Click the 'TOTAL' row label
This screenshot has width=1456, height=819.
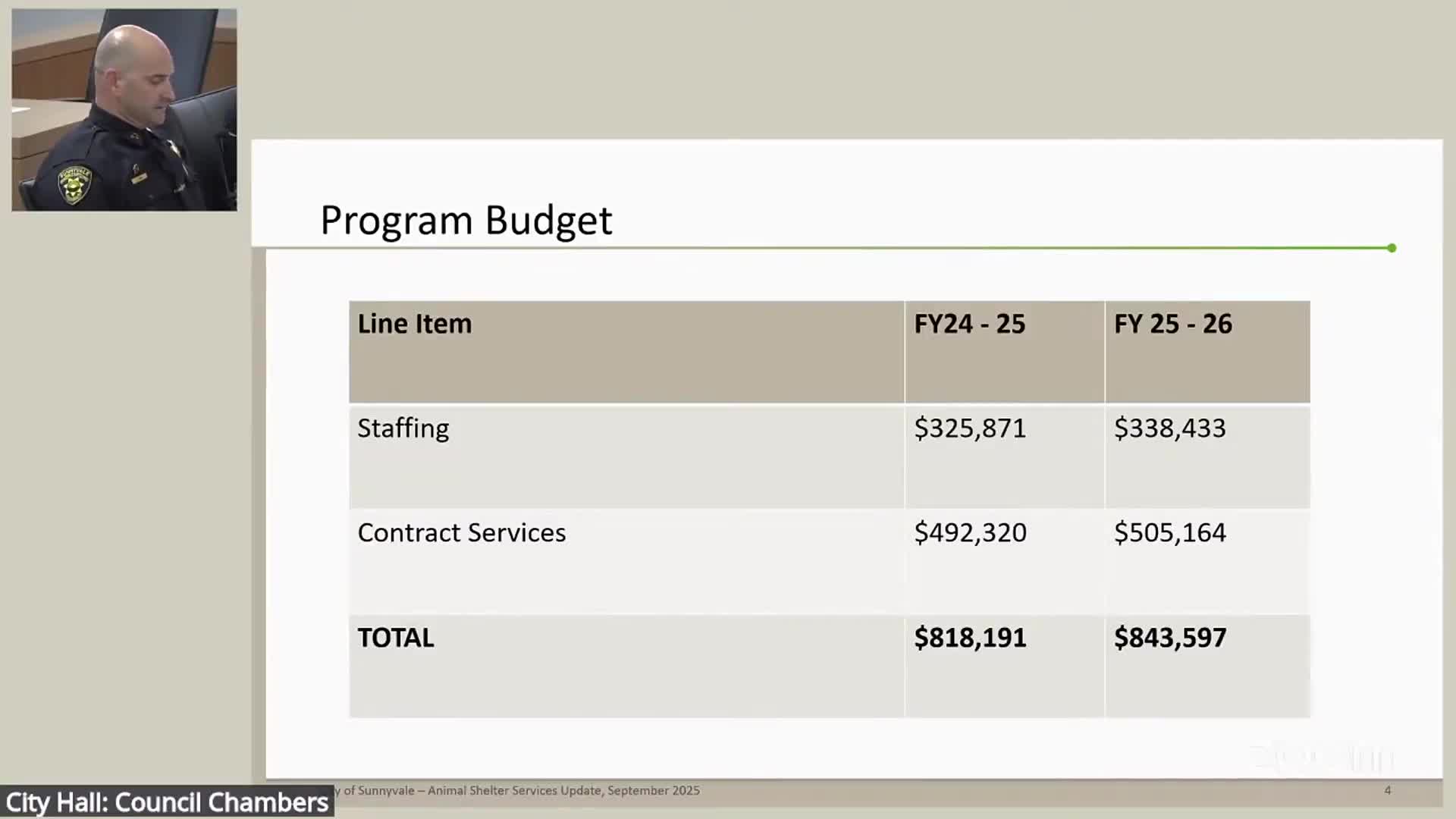coord(396,638)
